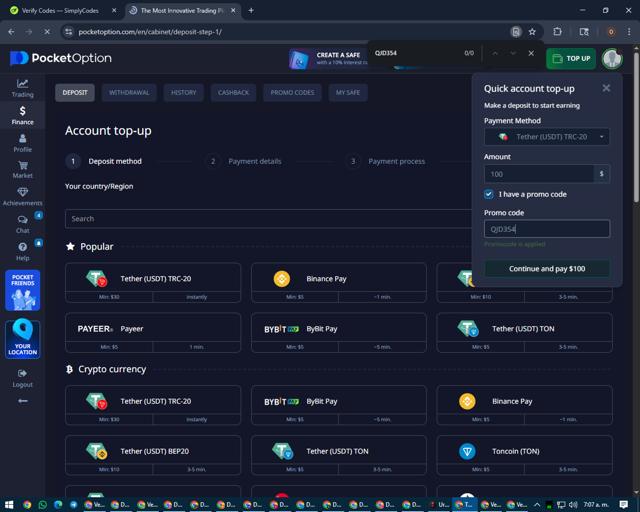Close the Quick account top-up panel
Image resolution: width=640 pixels, height=512 pixels.
(x=606, y=88)
